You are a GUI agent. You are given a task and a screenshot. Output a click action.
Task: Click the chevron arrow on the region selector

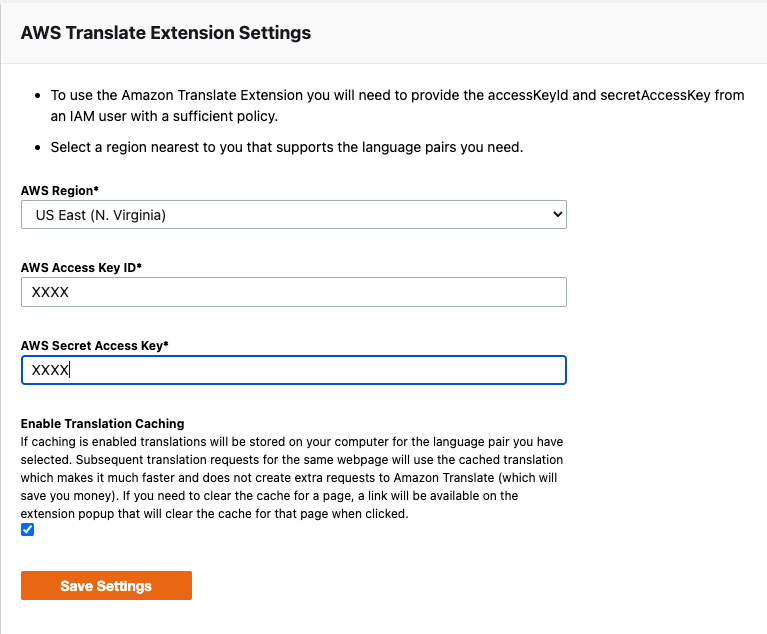coord(557,214)
